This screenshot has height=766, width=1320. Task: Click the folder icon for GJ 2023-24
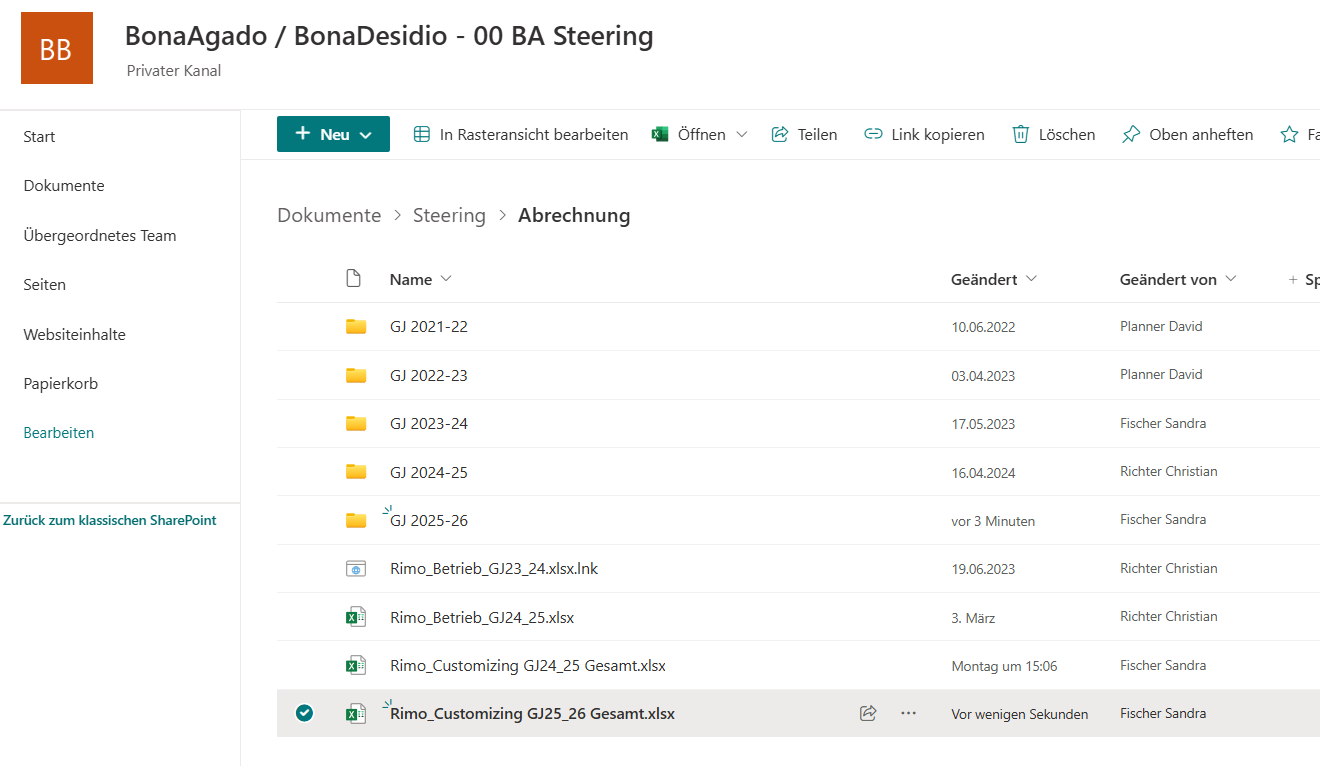(x=356, y=423)
